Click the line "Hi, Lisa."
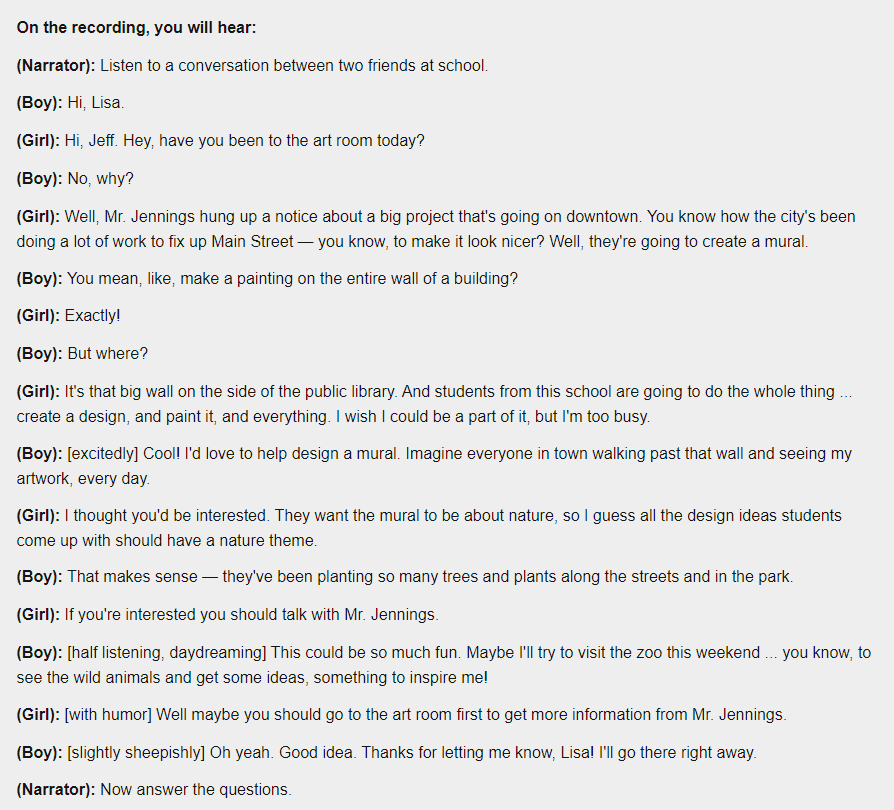894x810 pixels. click(96, 103)
